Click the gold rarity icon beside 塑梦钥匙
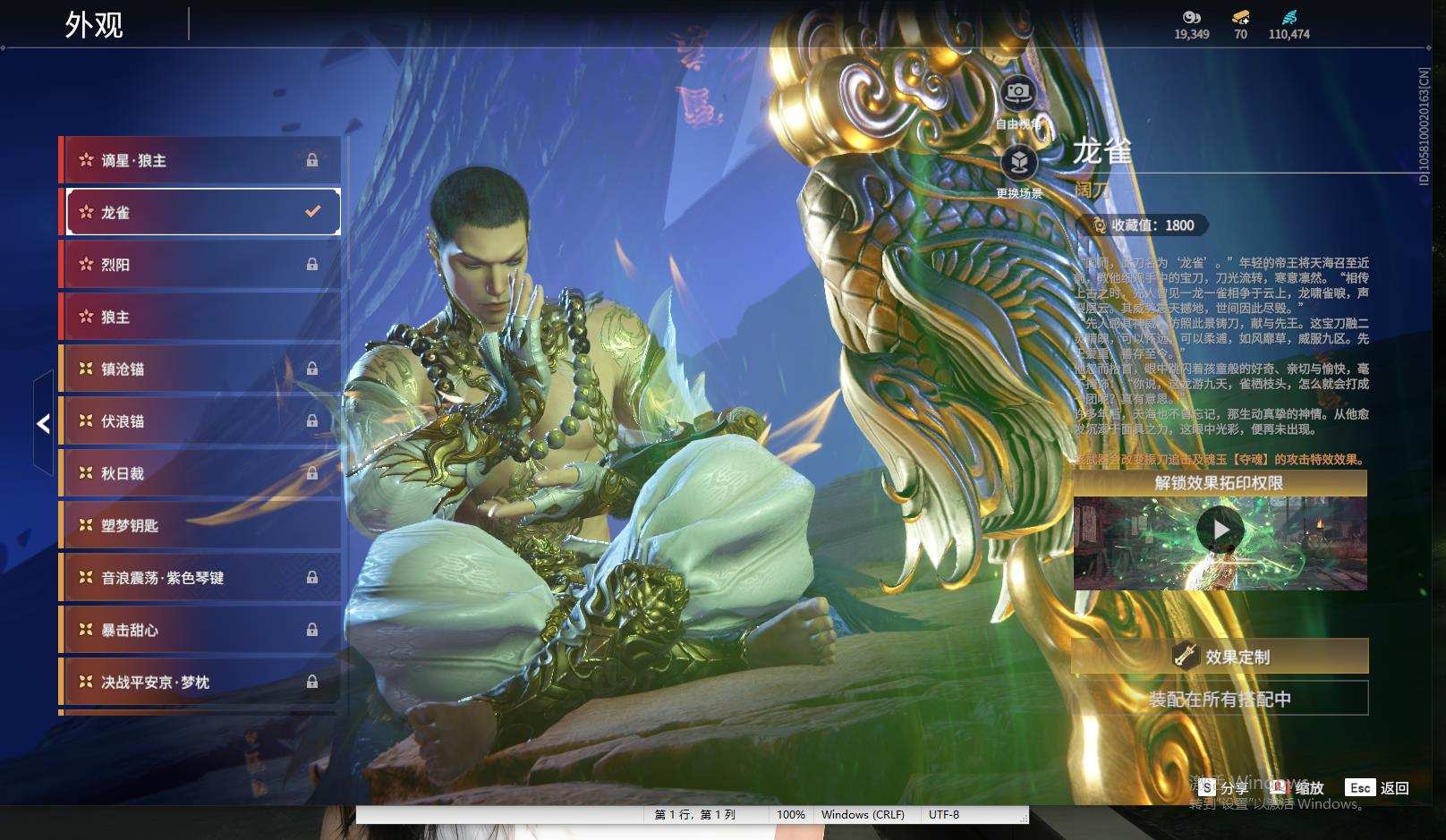The height and width of the screenshot is (840, 1446). (86, 525)
